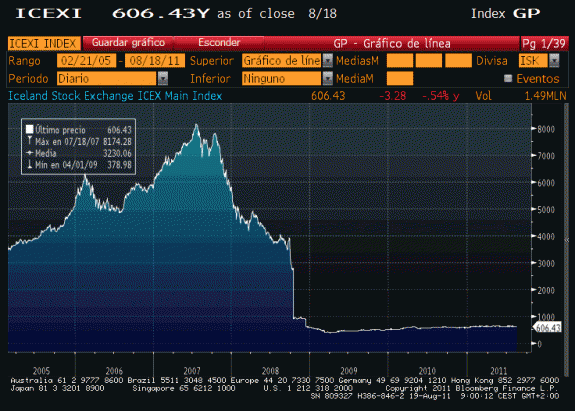Viewport: 575px width, 411px height.
Task: Click the MediaM input box
Action: [x=400, y=78]
